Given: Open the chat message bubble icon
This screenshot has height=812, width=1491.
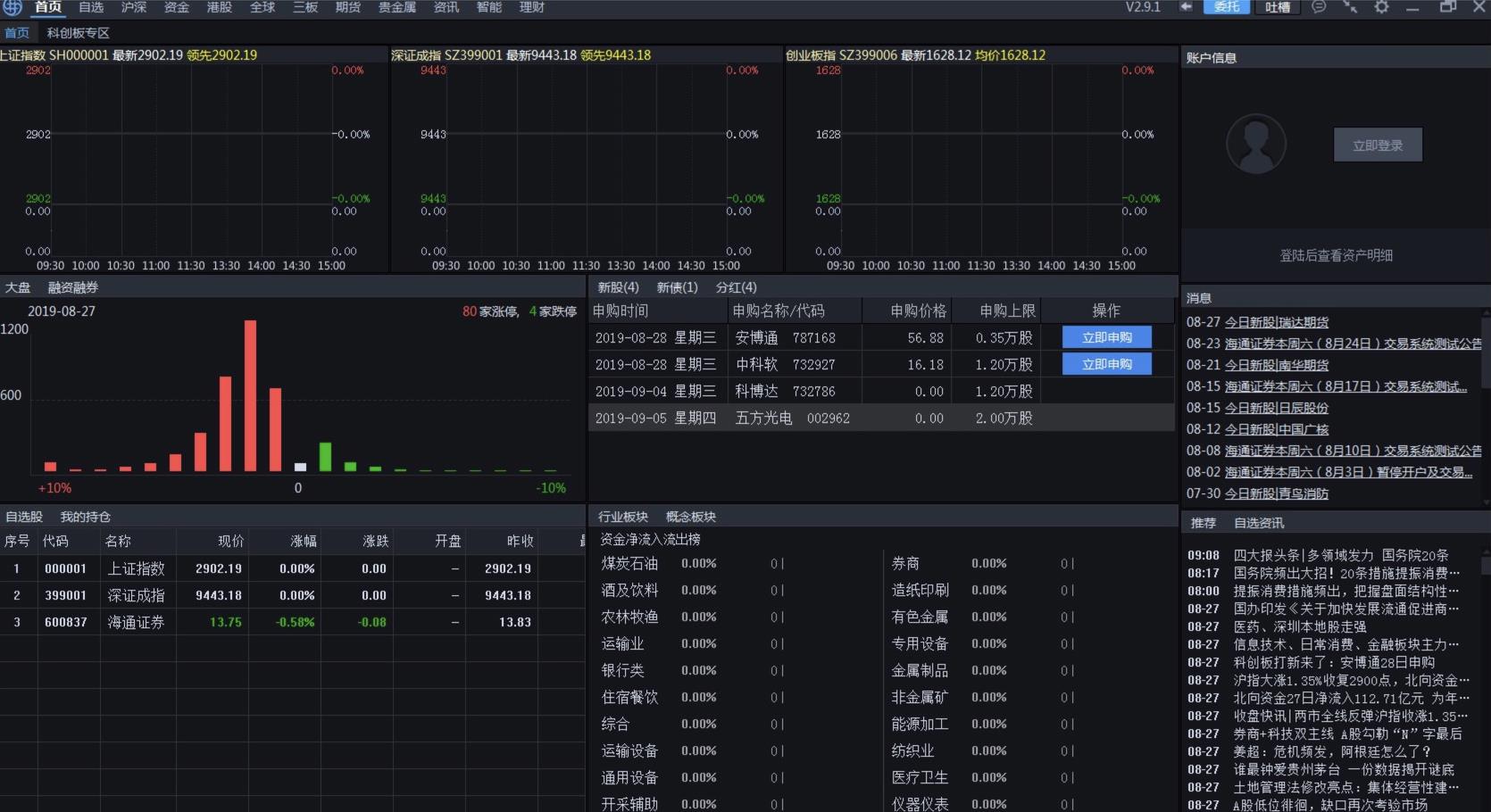Looking at the screenshot, I should (1319, 7).
